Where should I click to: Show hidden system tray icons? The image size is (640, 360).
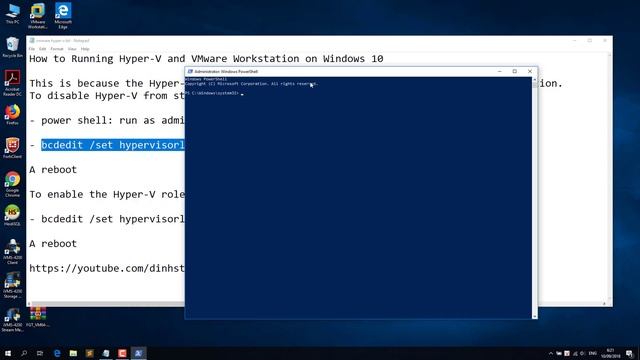coord(551,353)
